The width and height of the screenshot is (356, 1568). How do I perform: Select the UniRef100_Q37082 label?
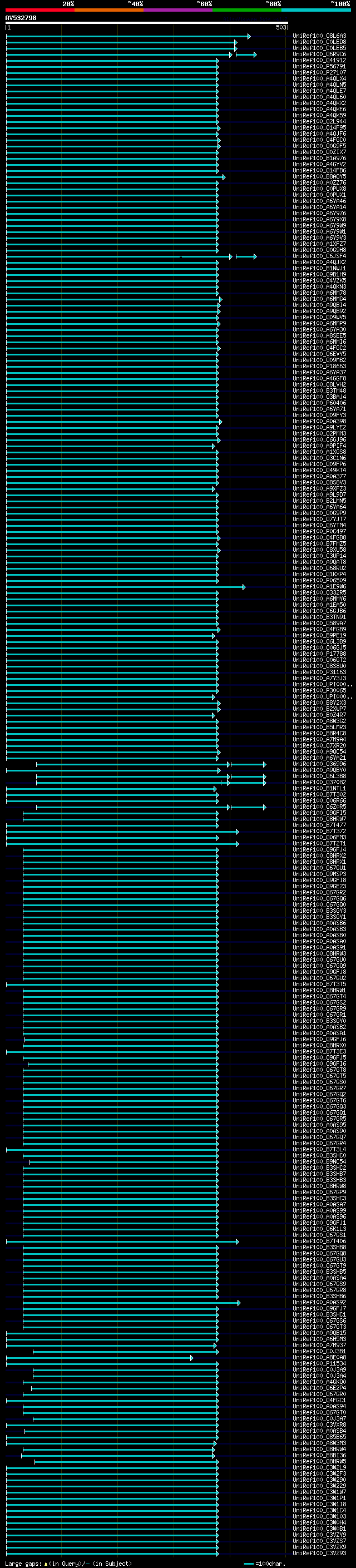[319, 782]
